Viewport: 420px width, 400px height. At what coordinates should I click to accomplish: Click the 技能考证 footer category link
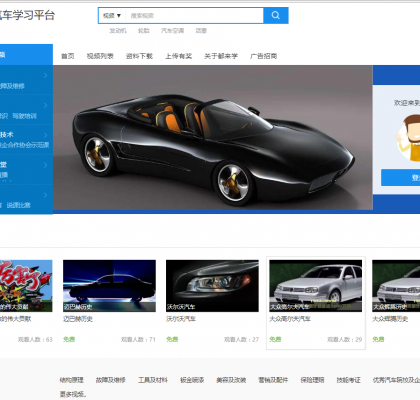349,380
